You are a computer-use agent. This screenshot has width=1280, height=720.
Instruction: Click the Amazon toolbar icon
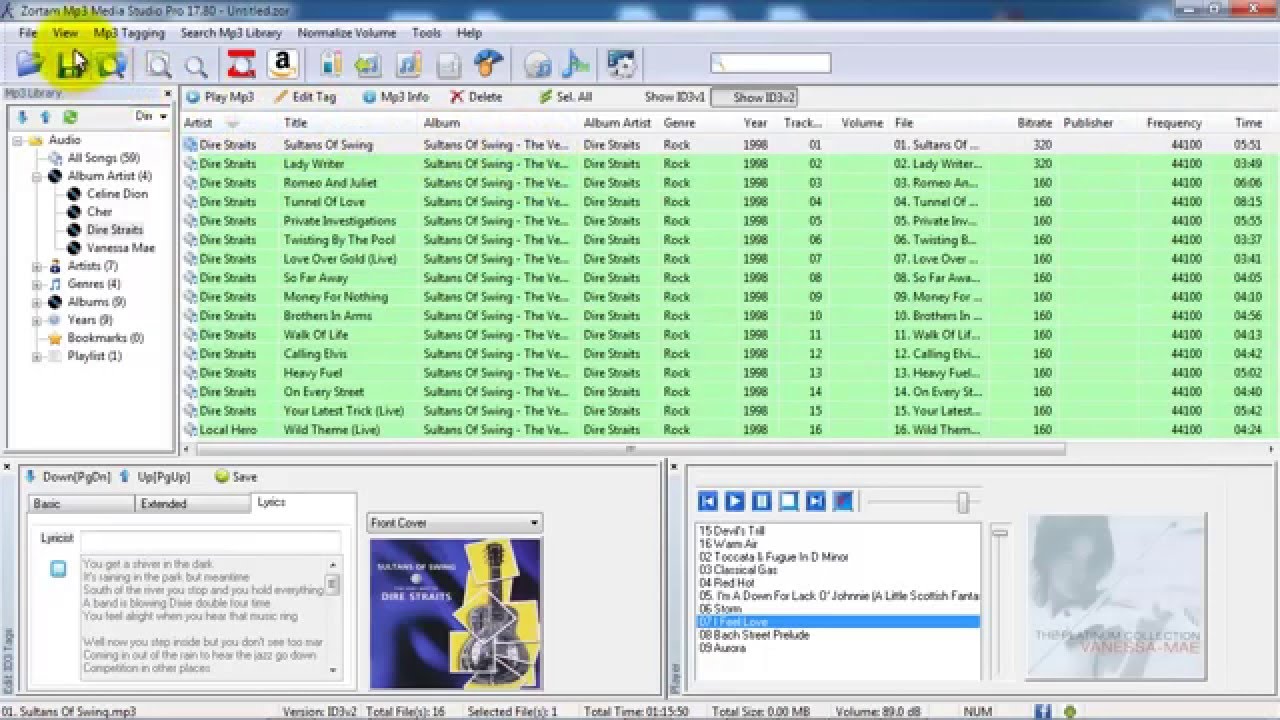[x=283, y=65]
